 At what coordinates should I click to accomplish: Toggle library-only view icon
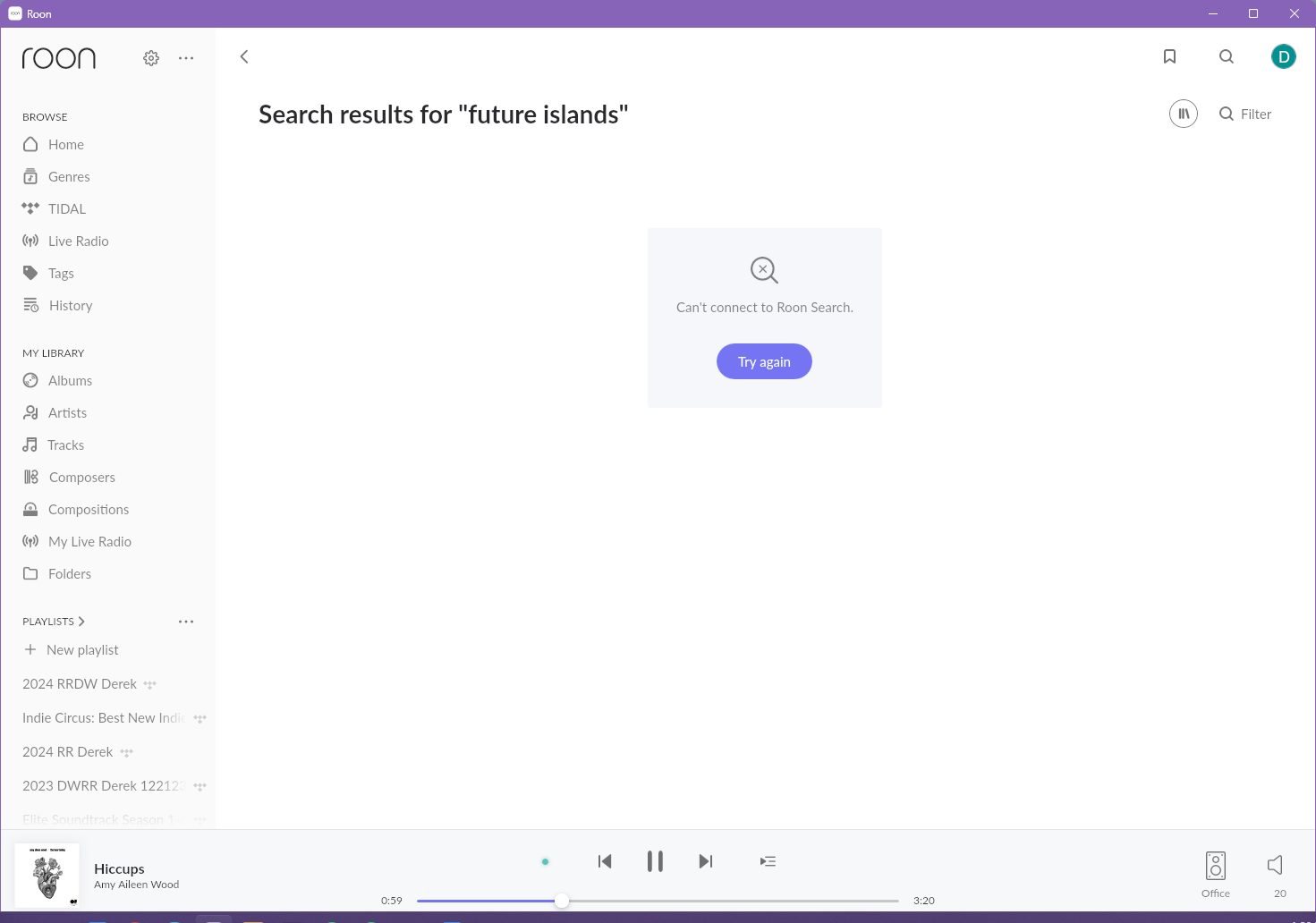click(1184, 114)
